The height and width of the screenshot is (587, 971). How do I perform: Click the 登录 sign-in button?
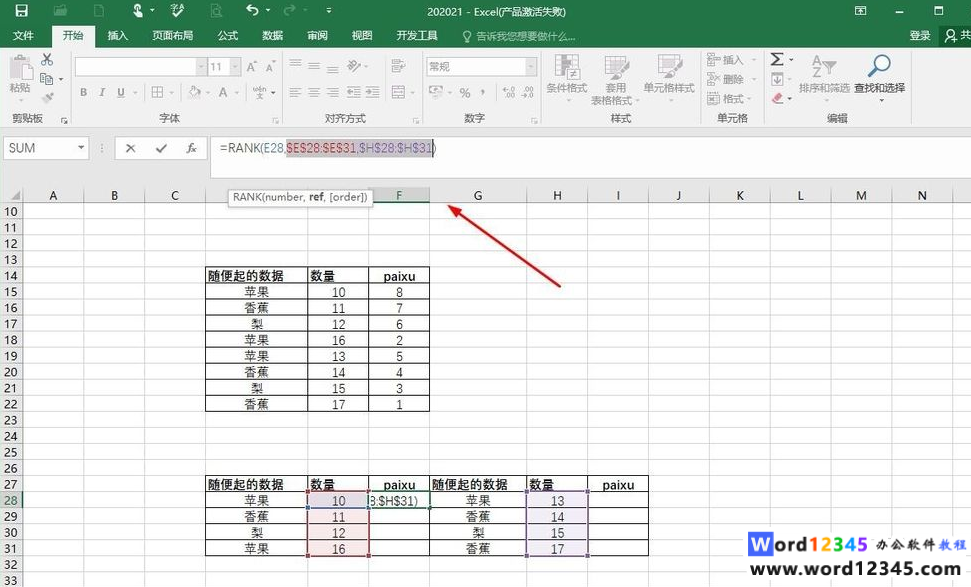[920, 36]
